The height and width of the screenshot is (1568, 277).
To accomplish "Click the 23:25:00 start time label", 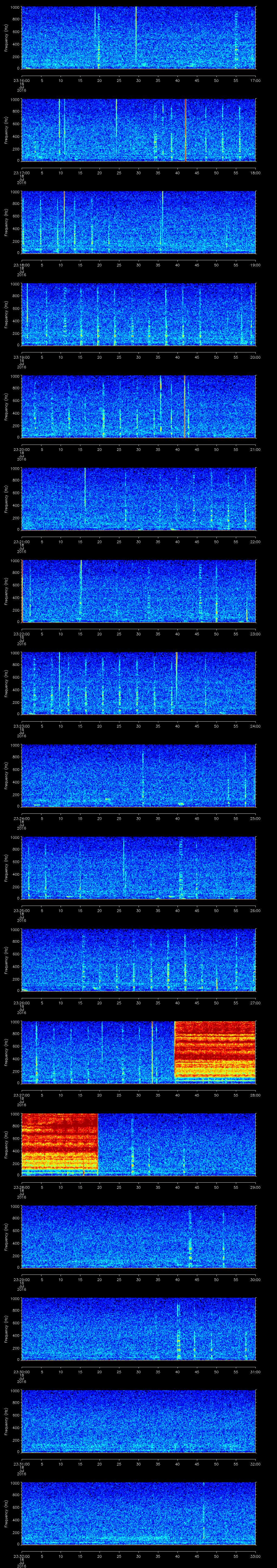I will 22,910.
